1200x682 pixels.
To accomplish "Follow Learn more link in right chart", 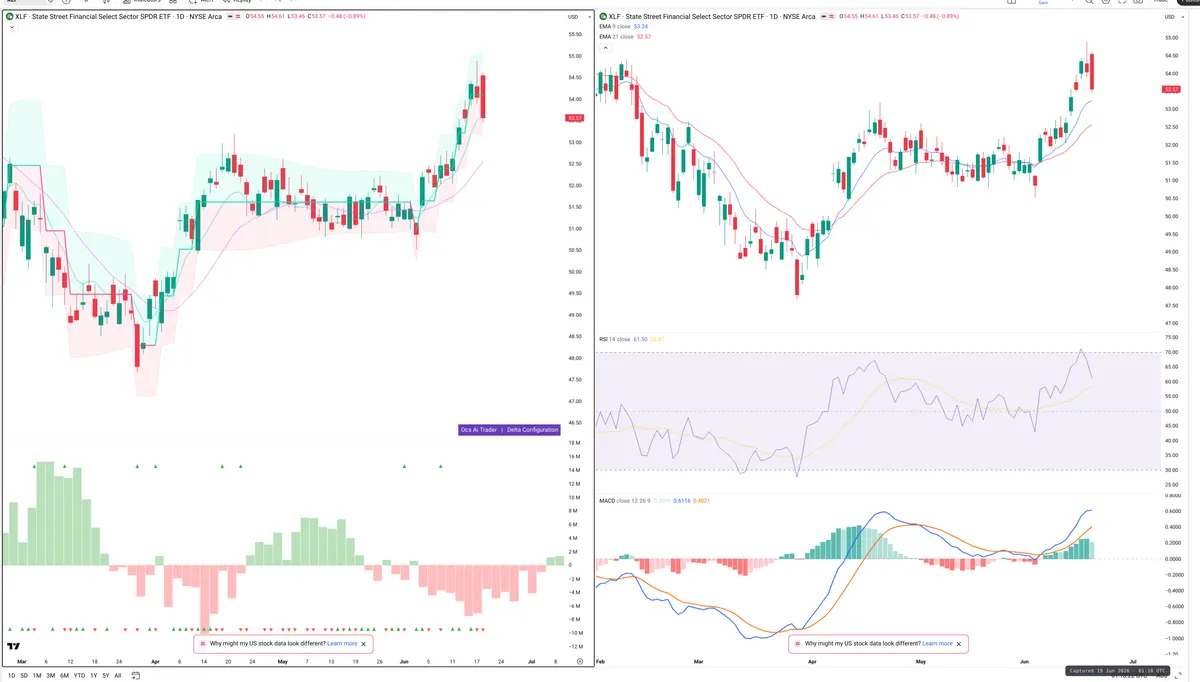I will point(937,644).
